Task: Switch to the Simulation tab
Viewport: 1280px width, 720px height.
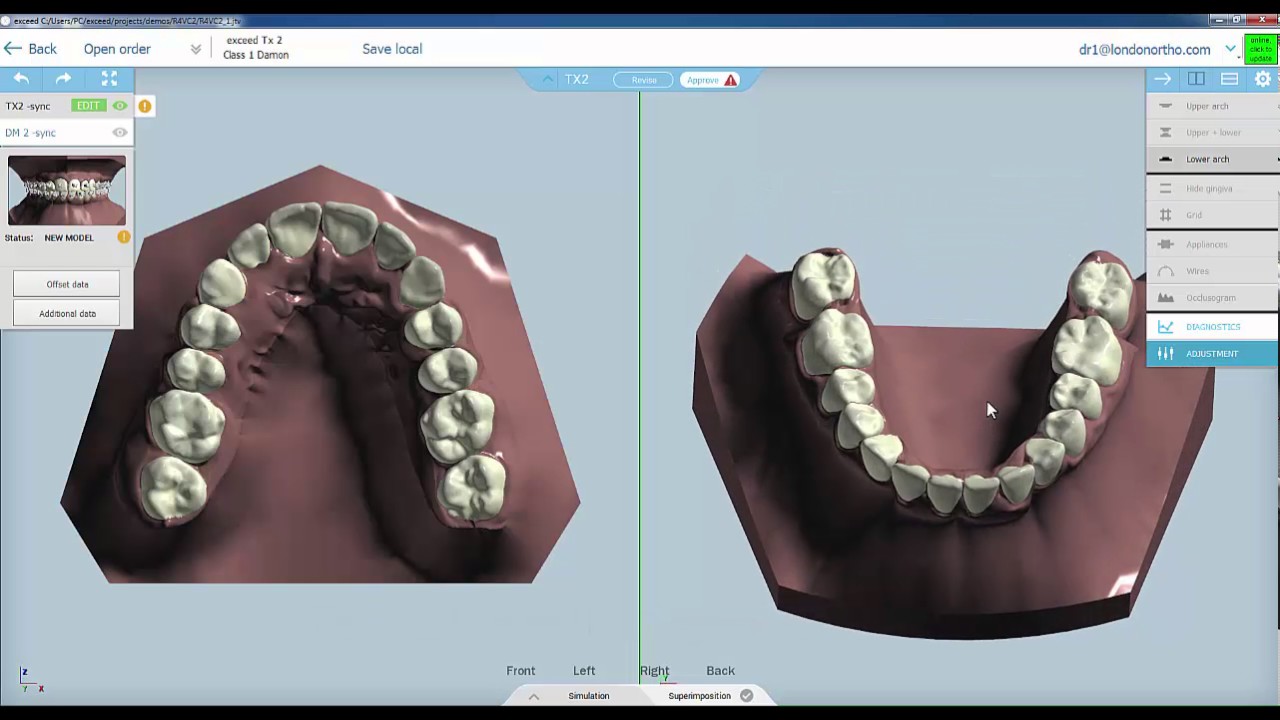Action: pyautogui.click(x=589, y=696)
